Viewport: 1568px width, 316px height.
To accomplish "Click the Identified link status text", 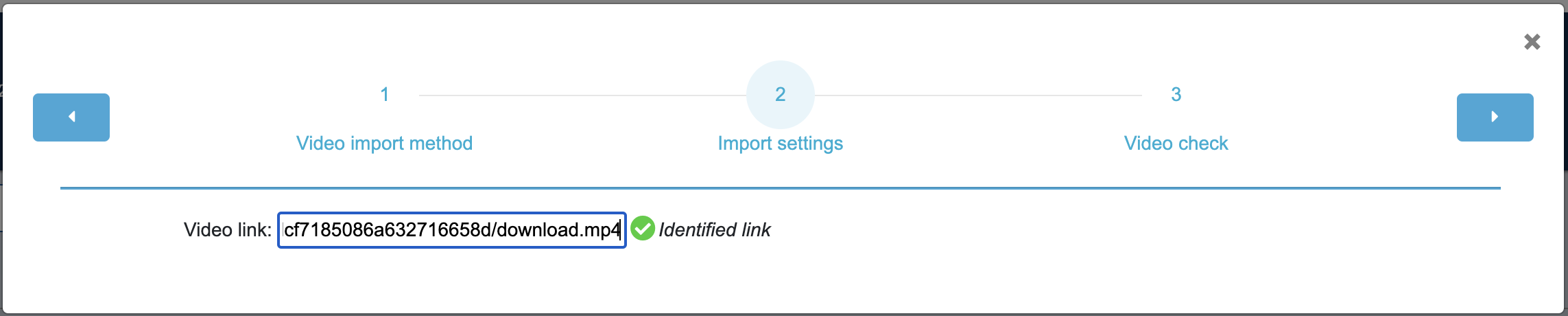I will coord(715,229).
